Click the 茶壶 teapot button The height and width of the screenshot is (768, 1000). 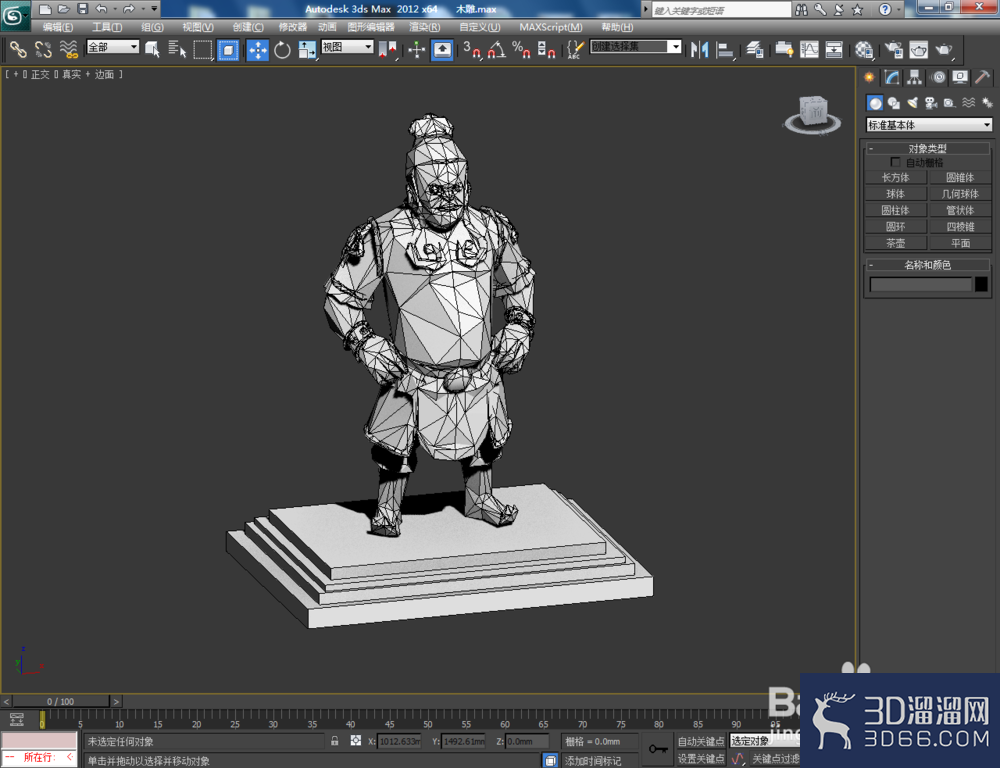pyautogui.click(x=895, y=243)
